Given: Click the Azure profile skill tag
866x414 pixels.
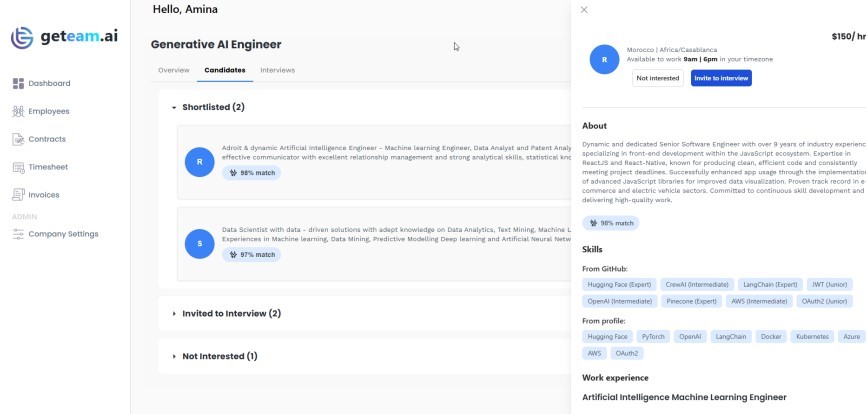Looking at the screenshot, I should point(851,337).
